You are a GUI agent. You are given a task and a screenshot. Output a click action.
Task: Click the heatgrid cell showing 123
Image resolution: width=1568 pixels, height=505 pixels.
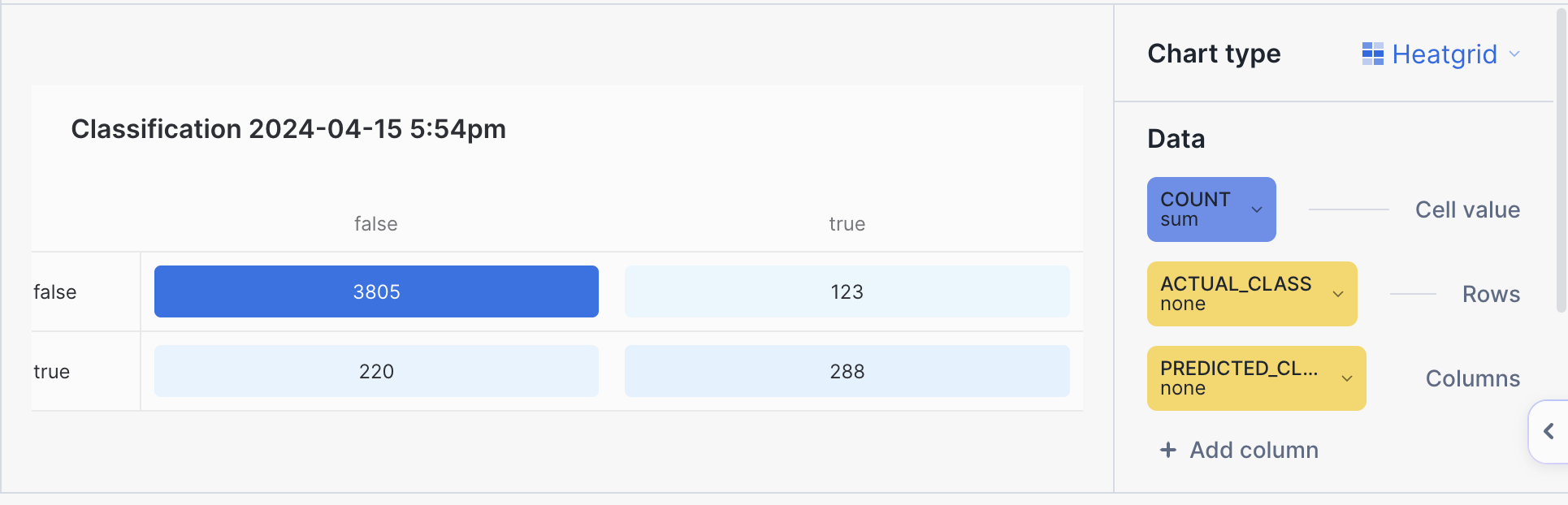click(x=847, y=291)
